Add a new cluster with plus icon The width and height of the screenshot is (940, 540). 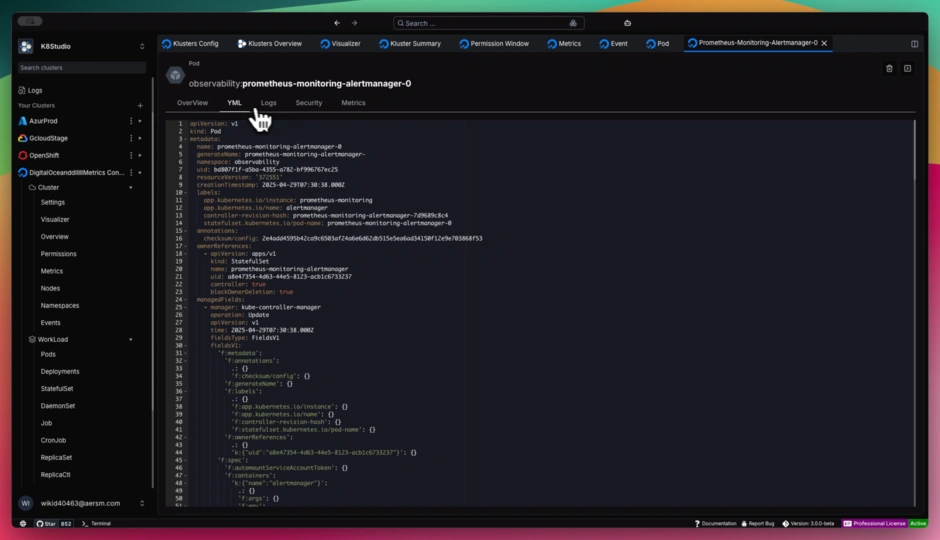140,105
